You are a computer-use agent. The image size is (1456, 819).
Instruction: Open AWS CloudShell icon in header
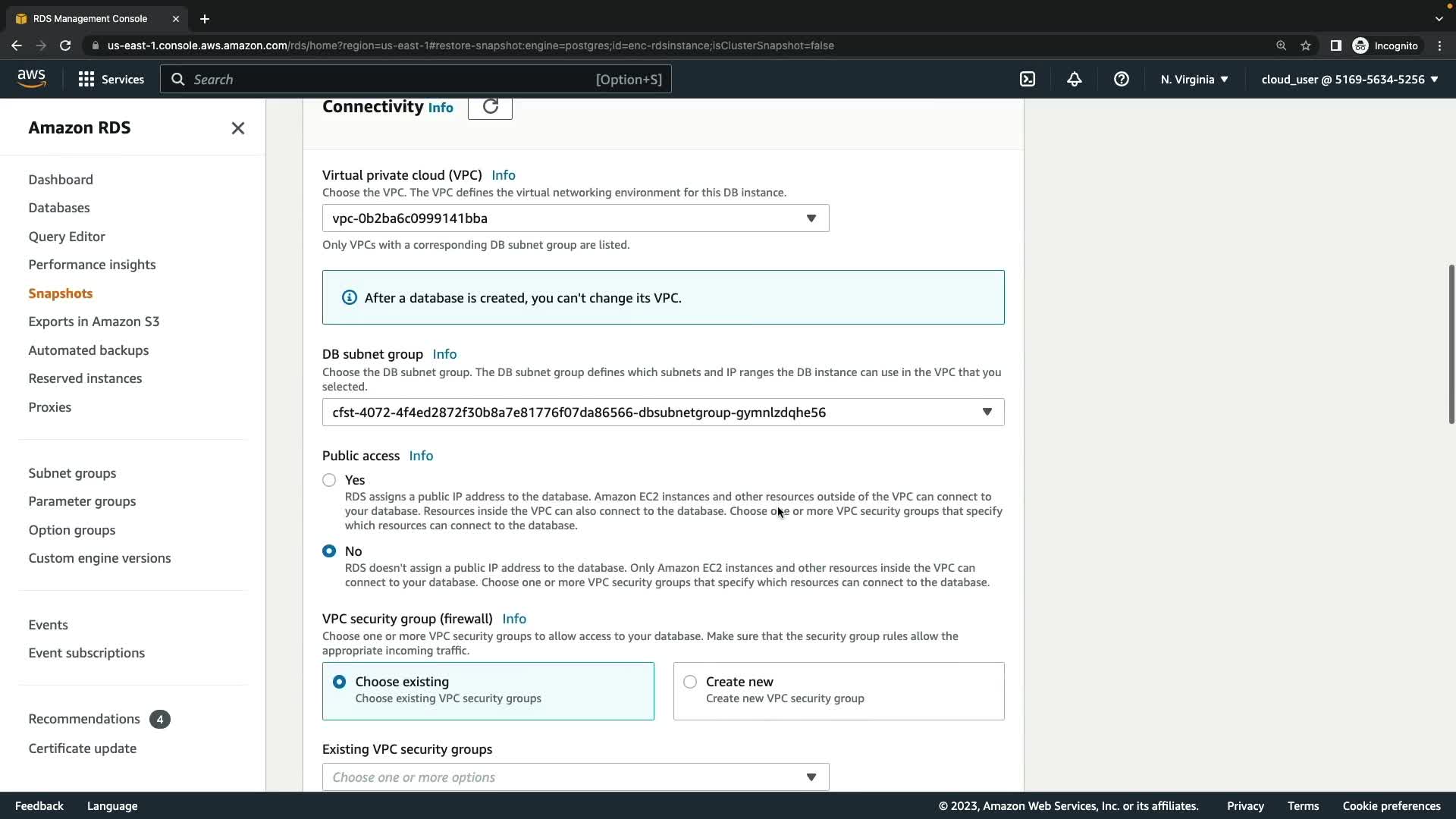(1028, 79)
